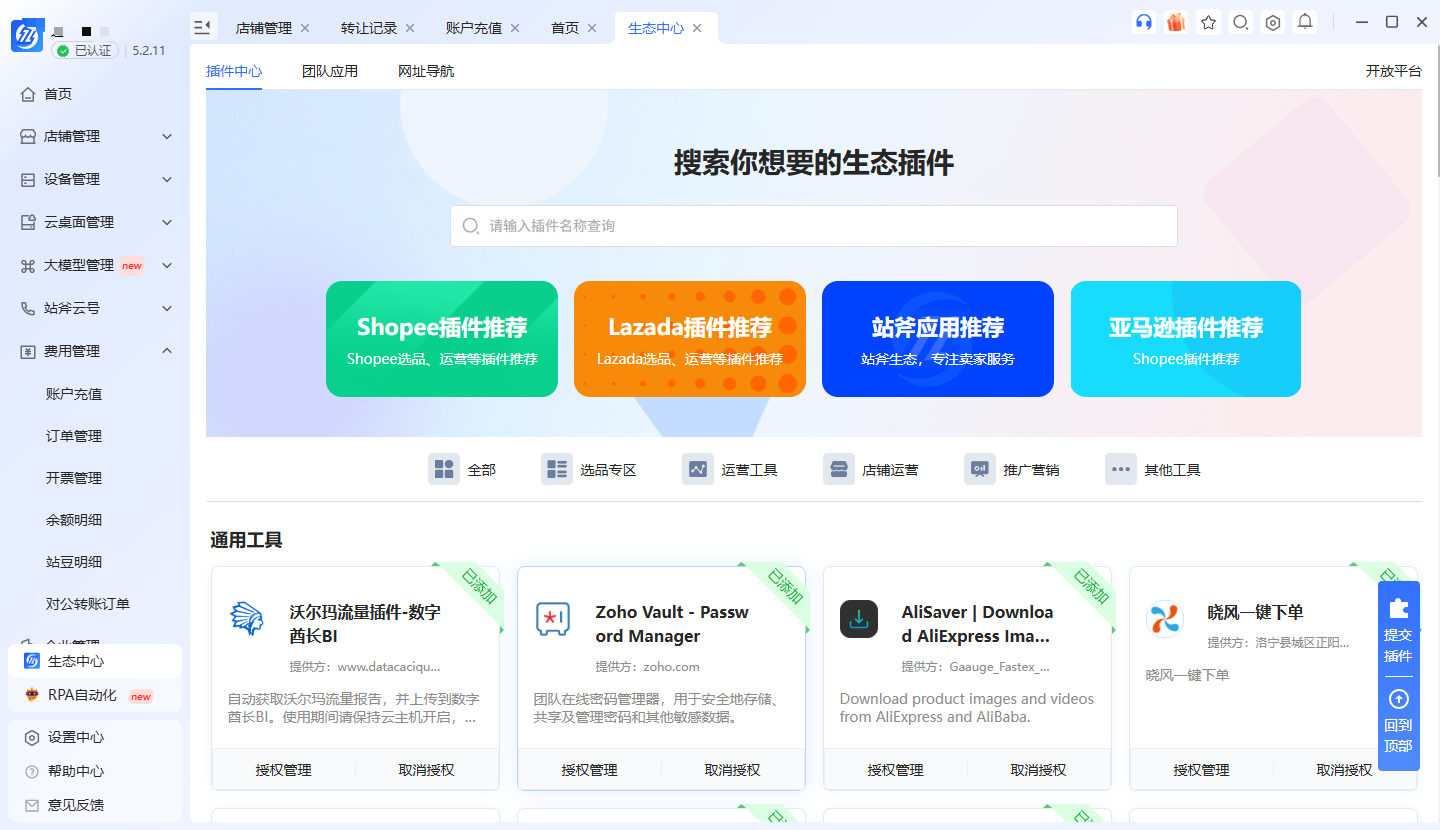Click the 其他工具 ellipsis icon

pyautogui.click(x=1121, y=469)
